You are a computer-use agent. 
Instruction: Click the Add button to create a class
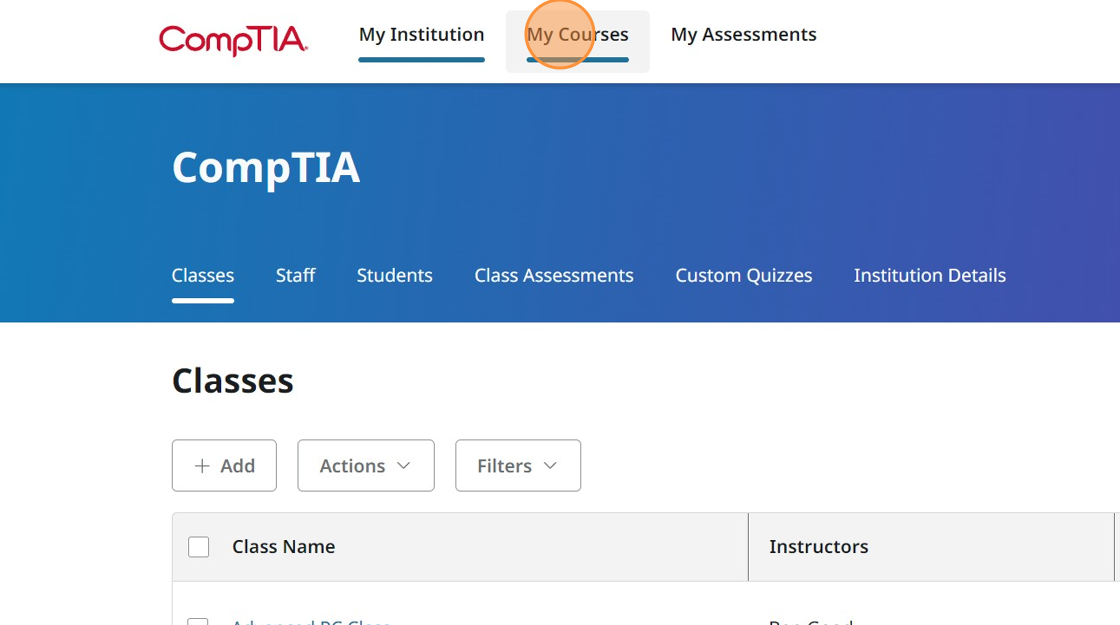click(224, 465)
